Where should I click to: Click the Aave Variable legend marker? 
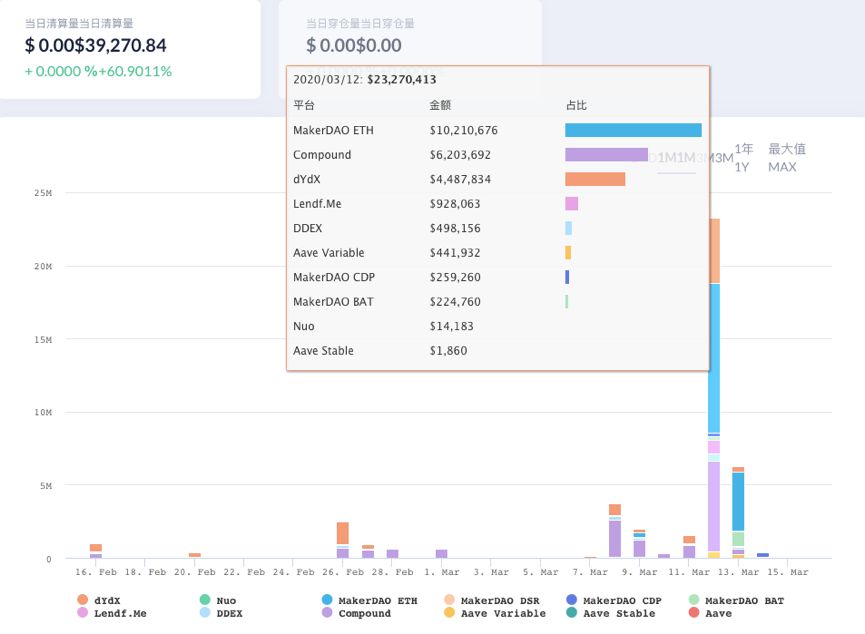449,613
